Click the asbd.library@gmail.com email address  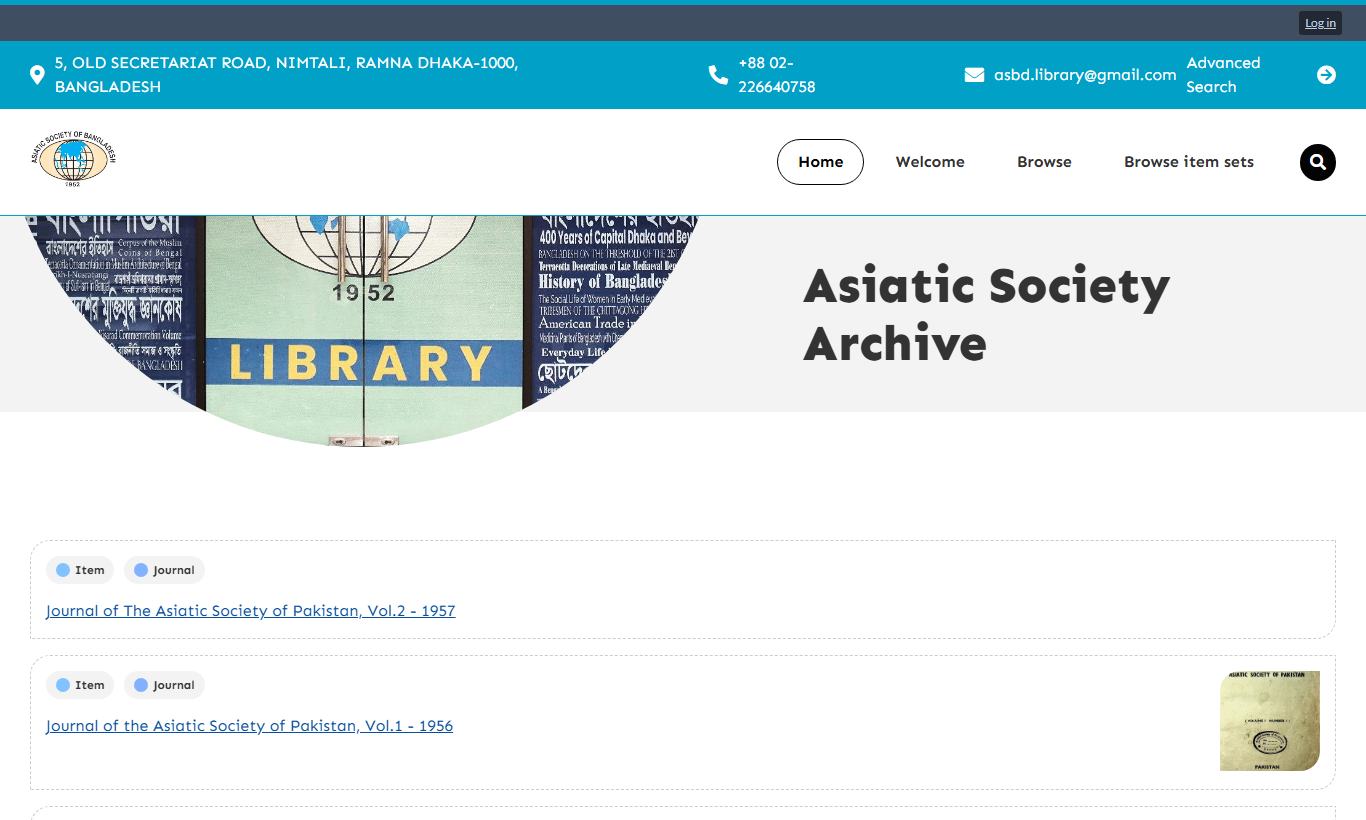click(1085, 75)
